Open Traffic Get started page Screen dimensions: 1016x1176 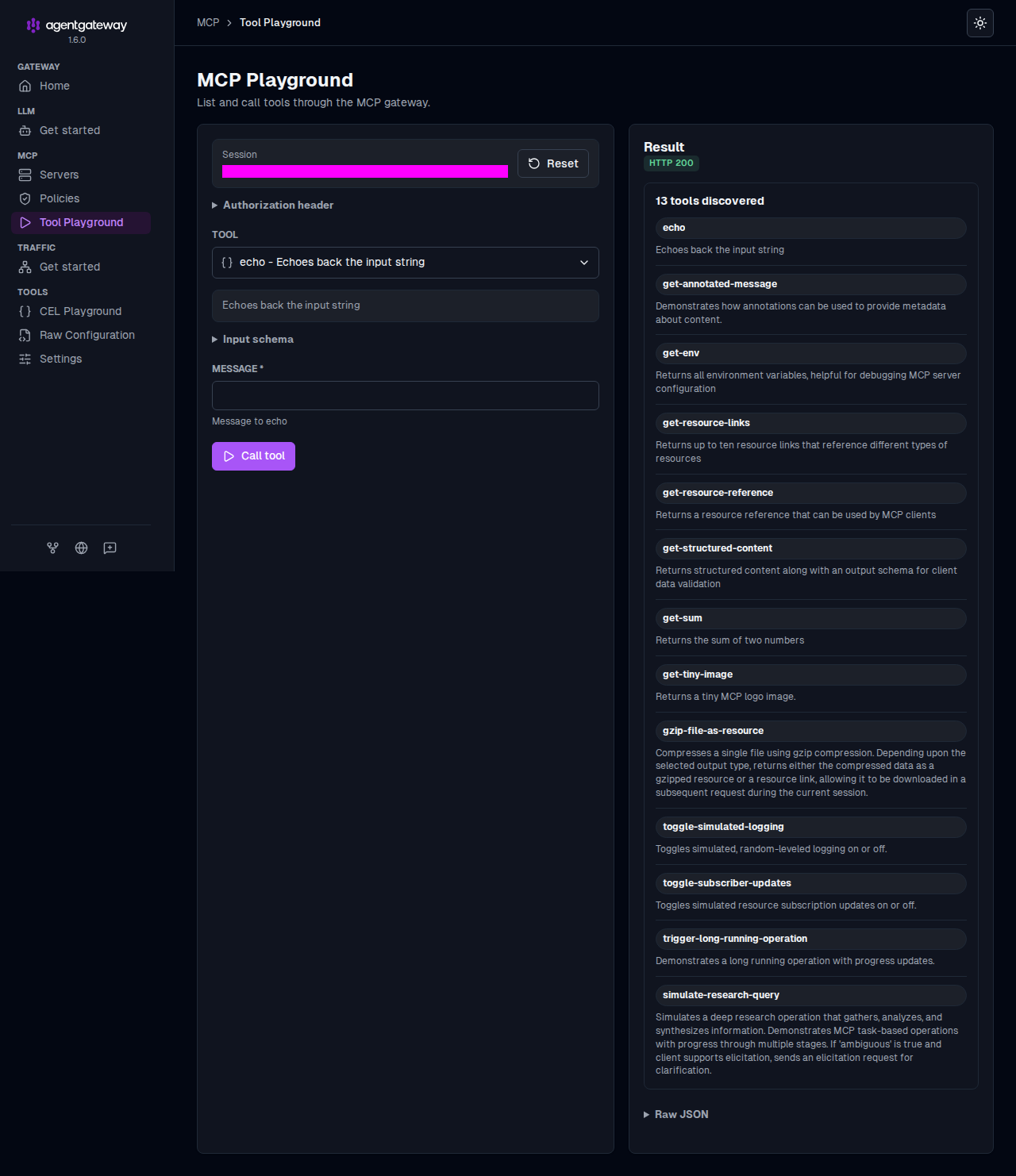click(x=81, y=267)
